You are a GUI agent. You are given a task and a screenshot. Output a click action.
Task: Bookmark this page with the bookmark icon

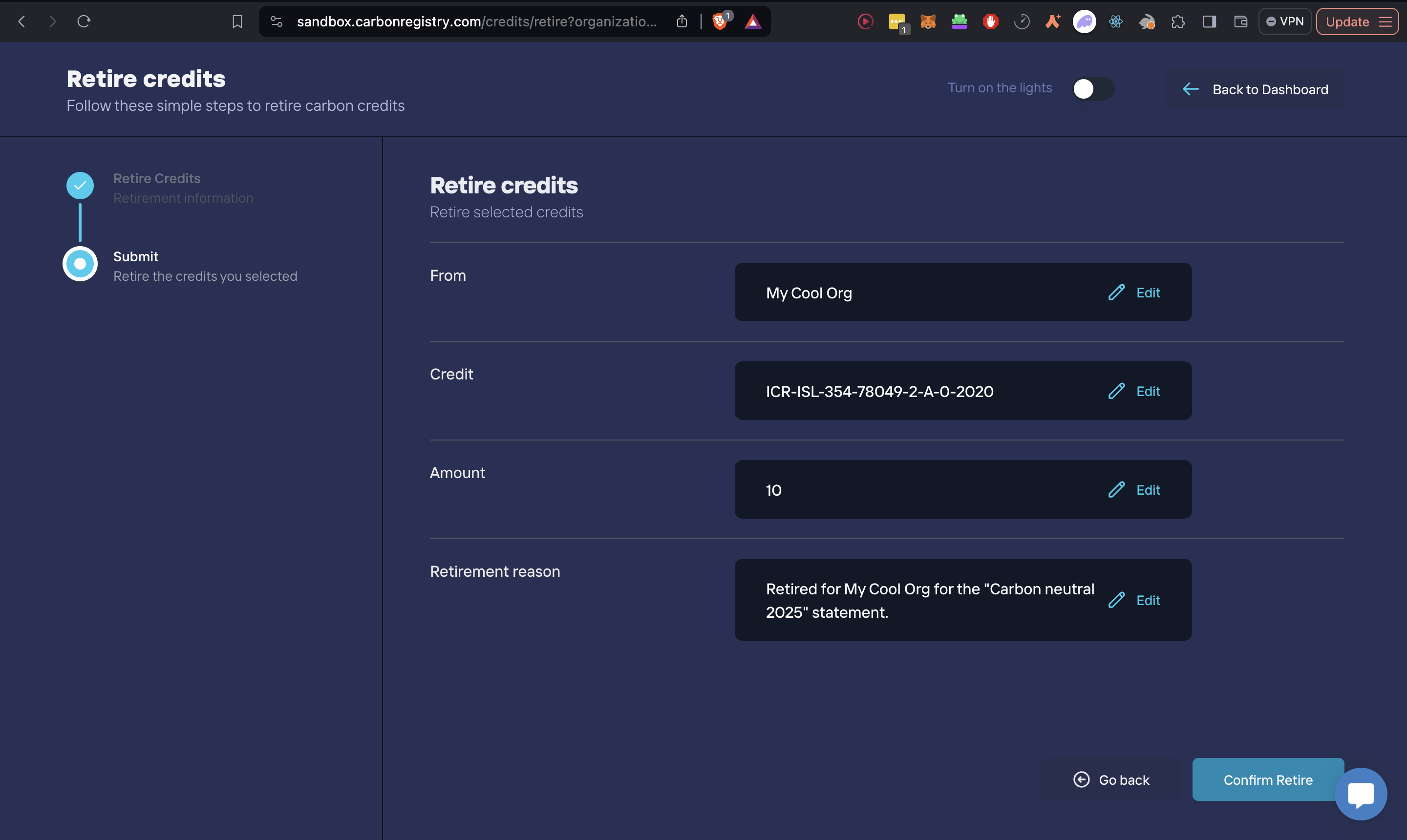[237, 21]
